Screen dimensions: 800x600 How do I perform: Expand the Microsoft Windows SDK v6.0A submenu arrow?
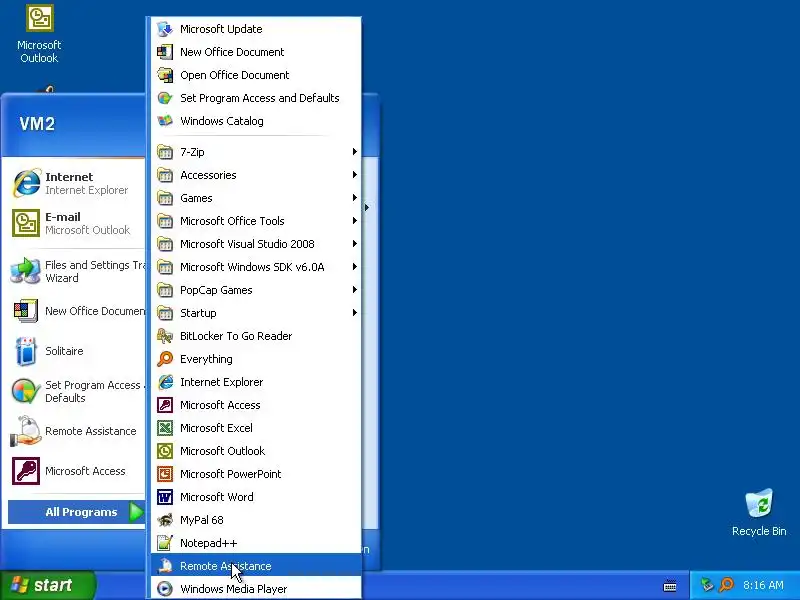pyautogui.click(x=354, y=266)
